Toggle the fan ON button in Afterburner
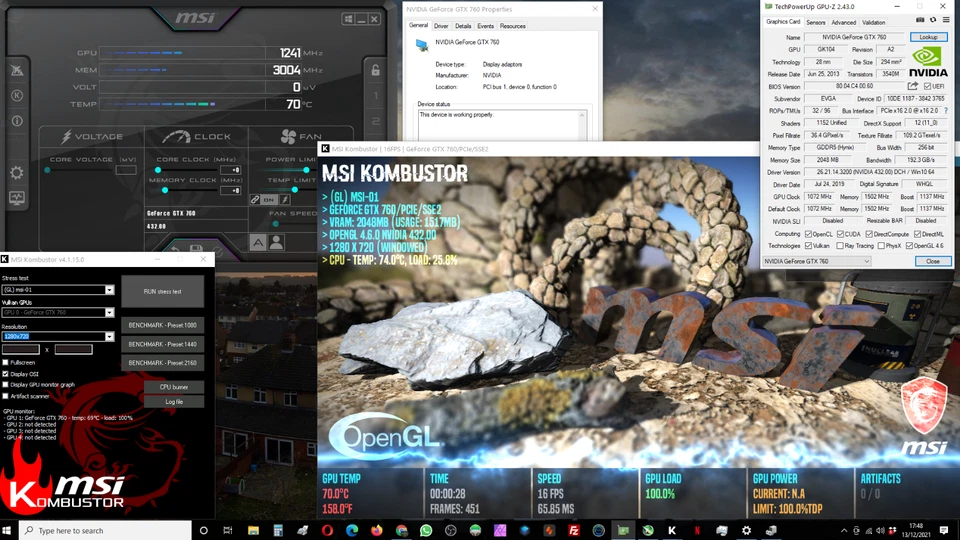 pos(269,200)
